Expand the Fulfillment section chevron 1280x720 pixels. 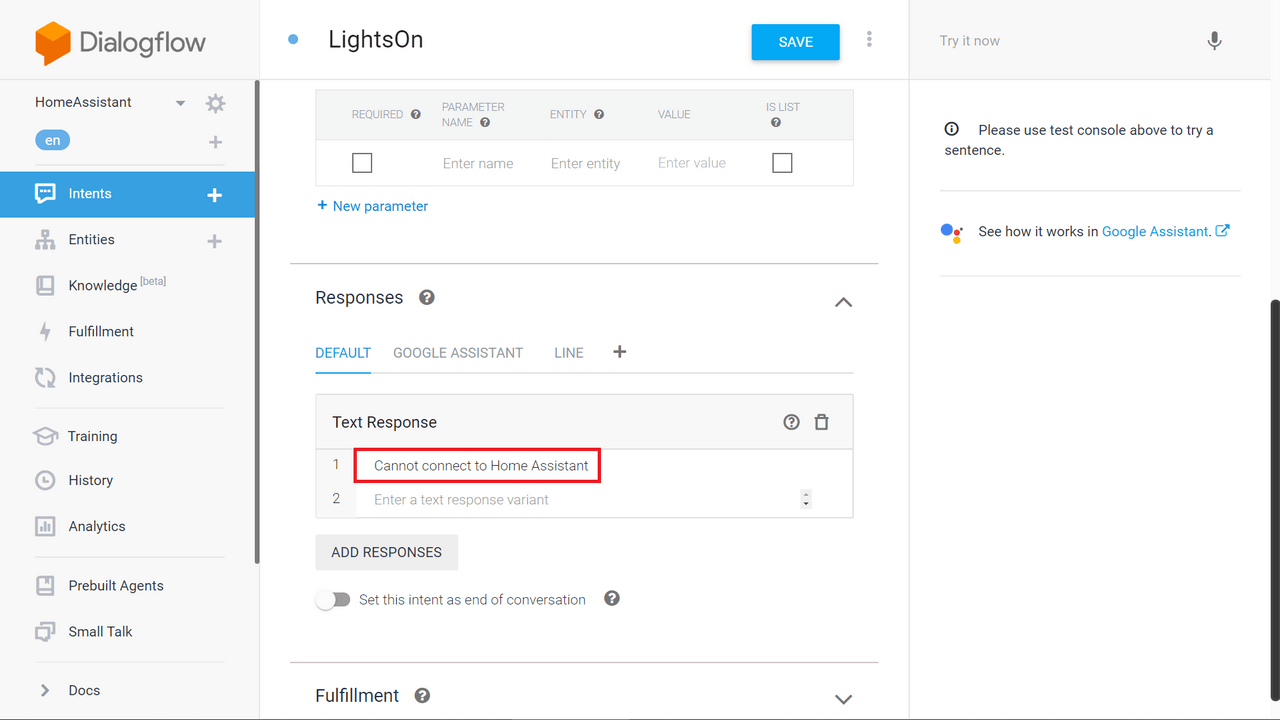click(844, 700)
